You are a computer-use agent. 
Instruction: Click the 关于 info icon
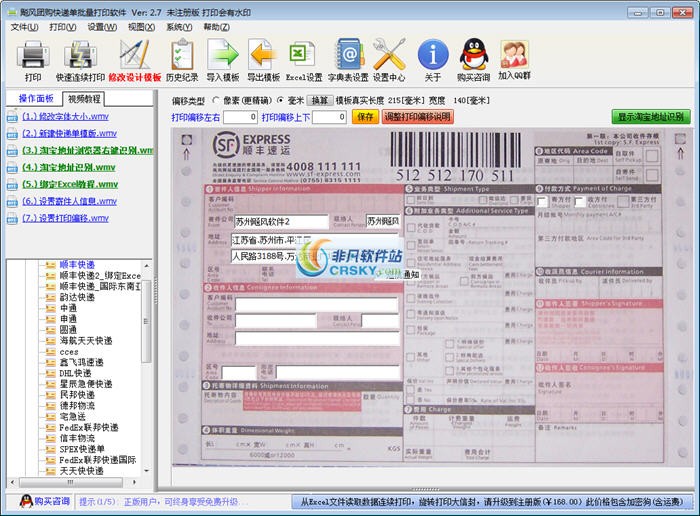point(433,62)
